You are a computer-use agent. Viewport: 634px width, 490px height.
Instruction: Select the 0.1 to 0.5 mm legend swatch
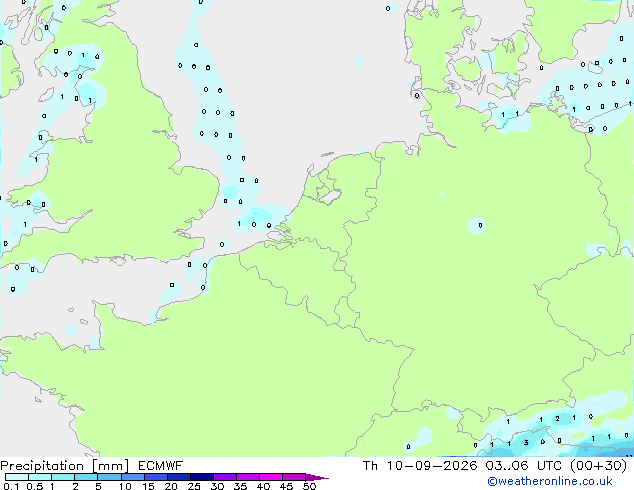(17, 477)
